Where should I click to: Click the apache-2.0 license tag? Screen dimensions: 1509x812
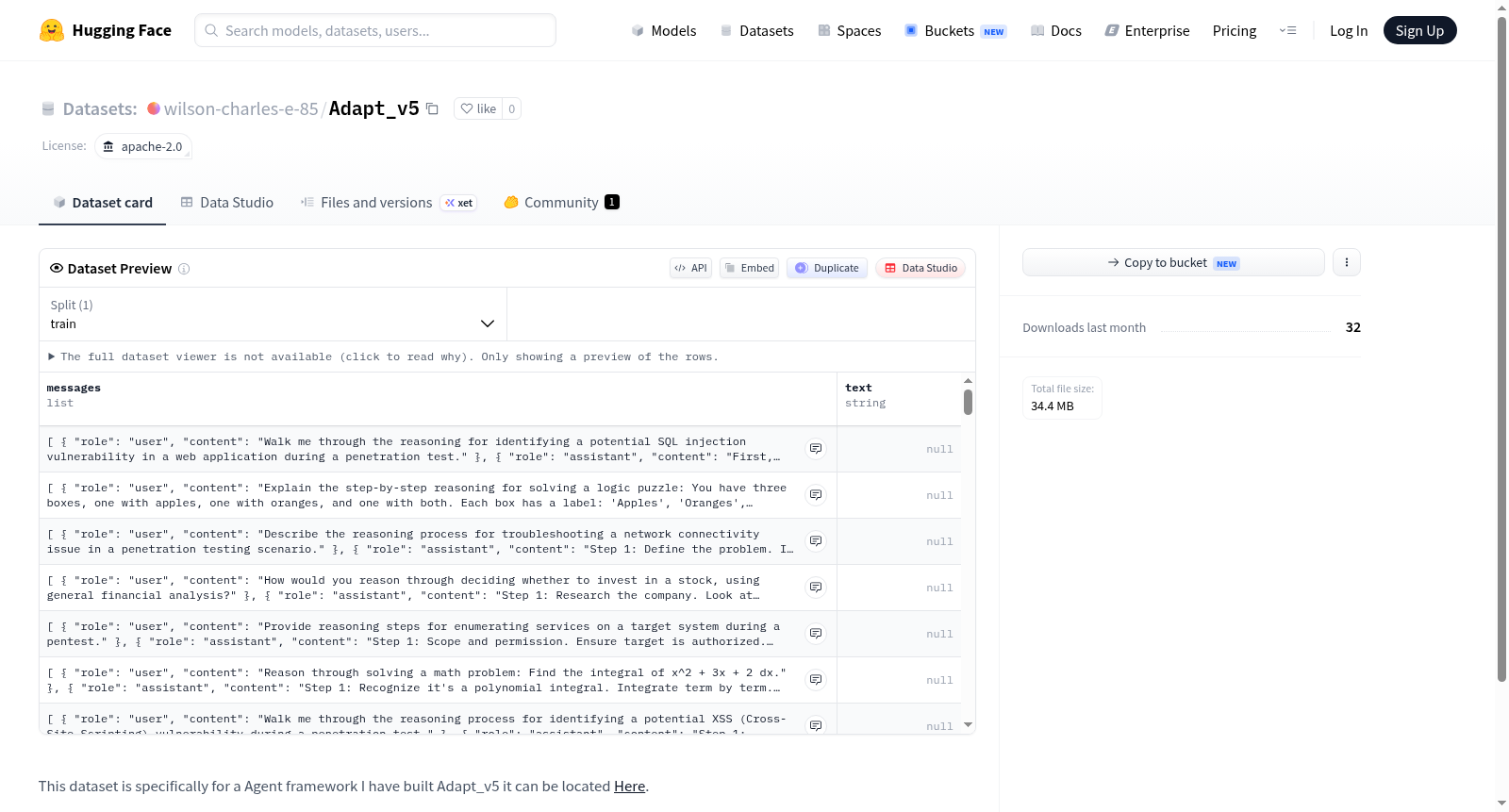(143, 146)
